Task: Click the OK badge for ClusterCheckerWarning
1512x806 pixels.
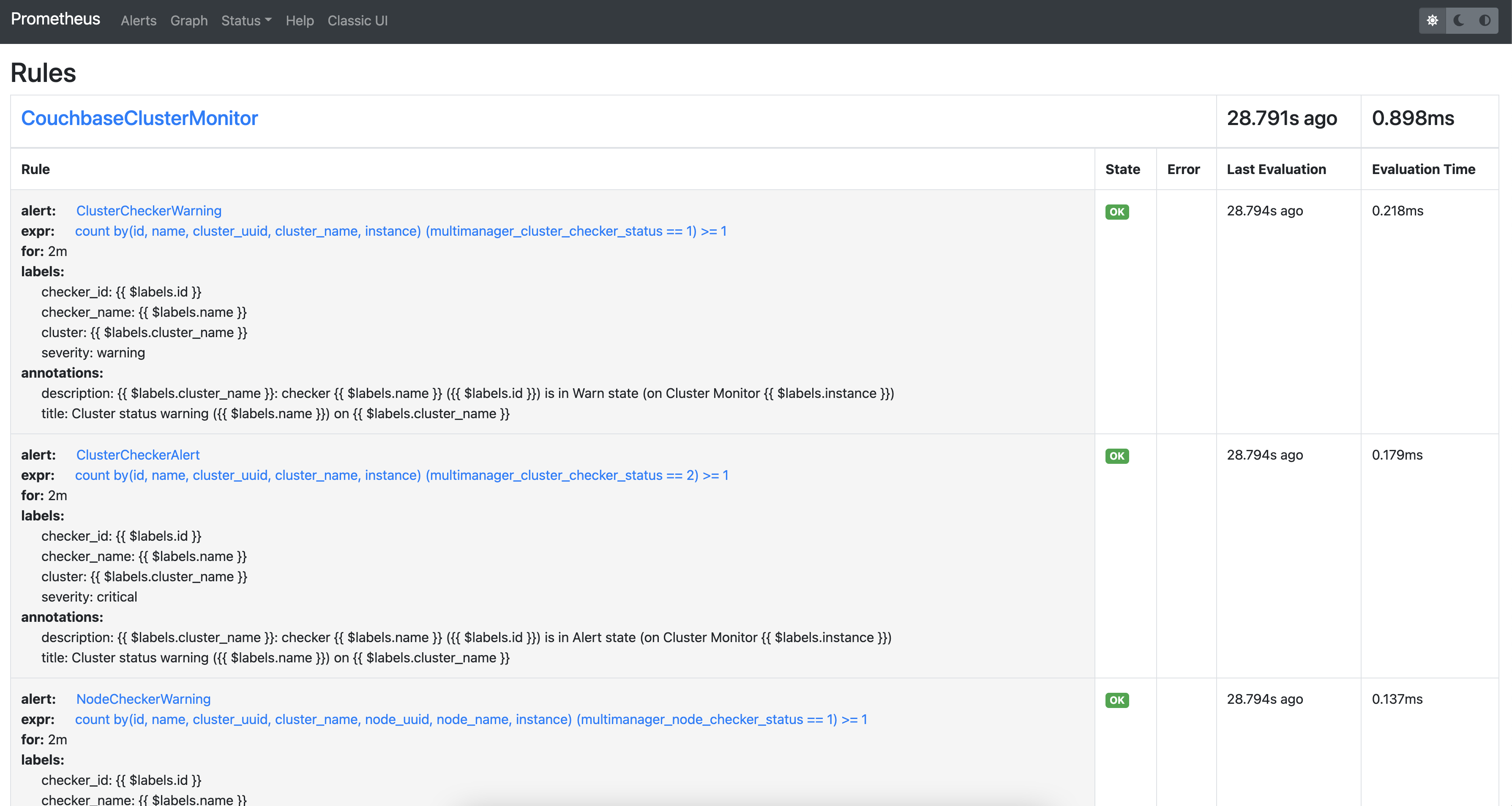Action: tap(1117, 212)
